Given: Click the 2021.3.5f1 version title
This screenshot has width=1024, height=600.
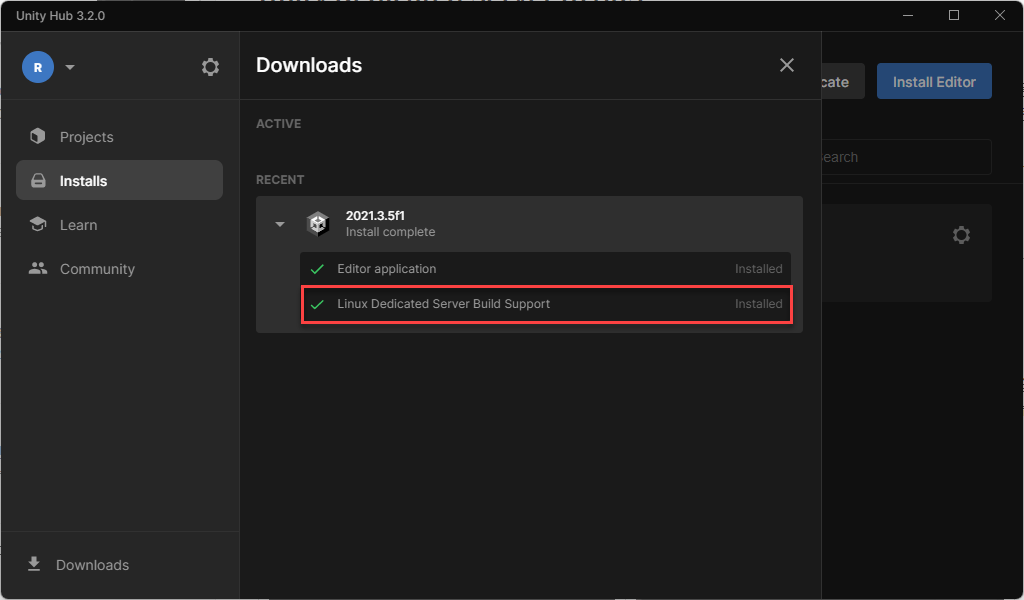Looking at the screenshot, I should (375, 215).
